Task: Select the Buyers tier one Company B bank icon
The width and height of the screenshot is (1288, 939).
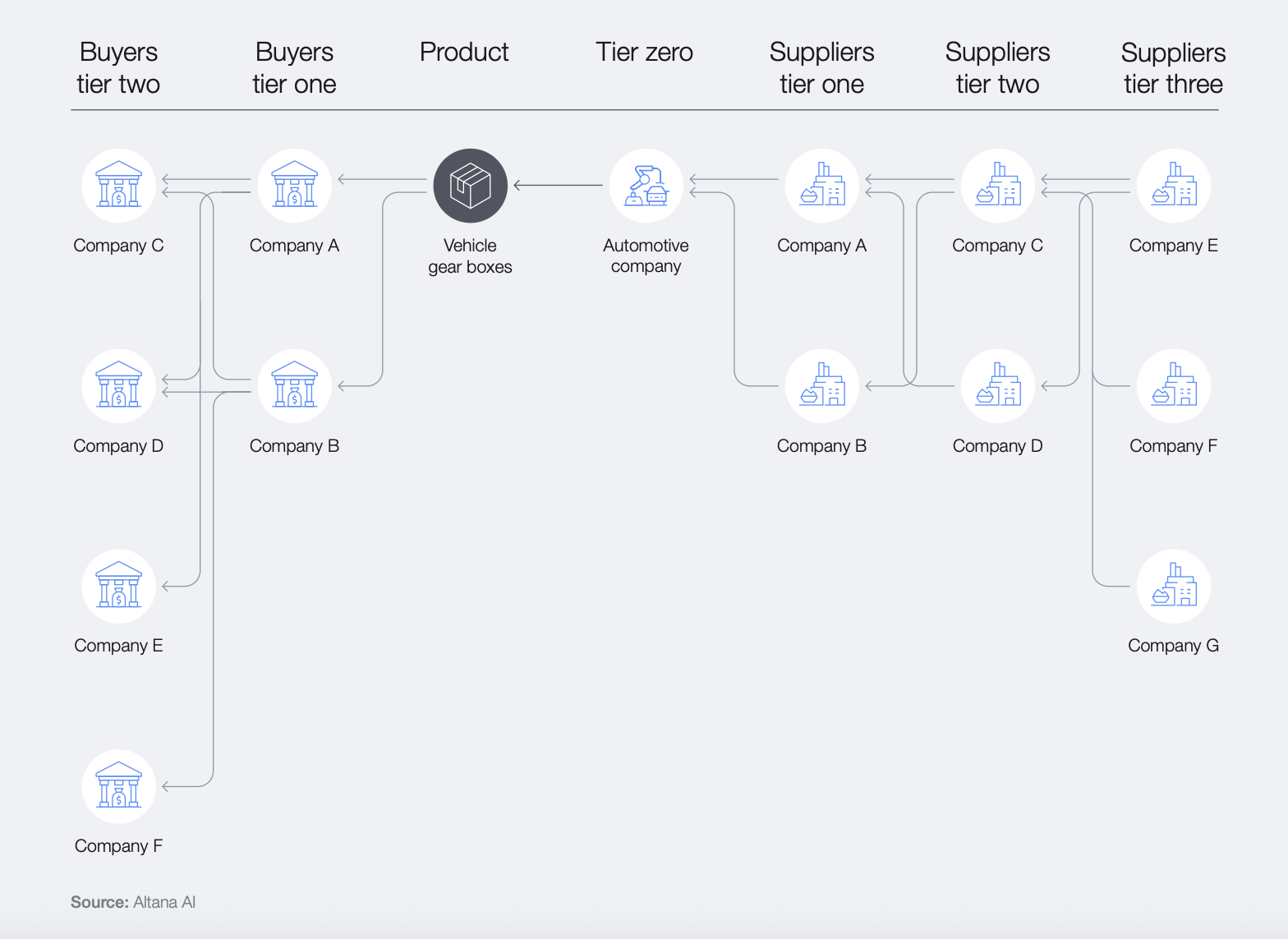Action: [x=295, y=386]
